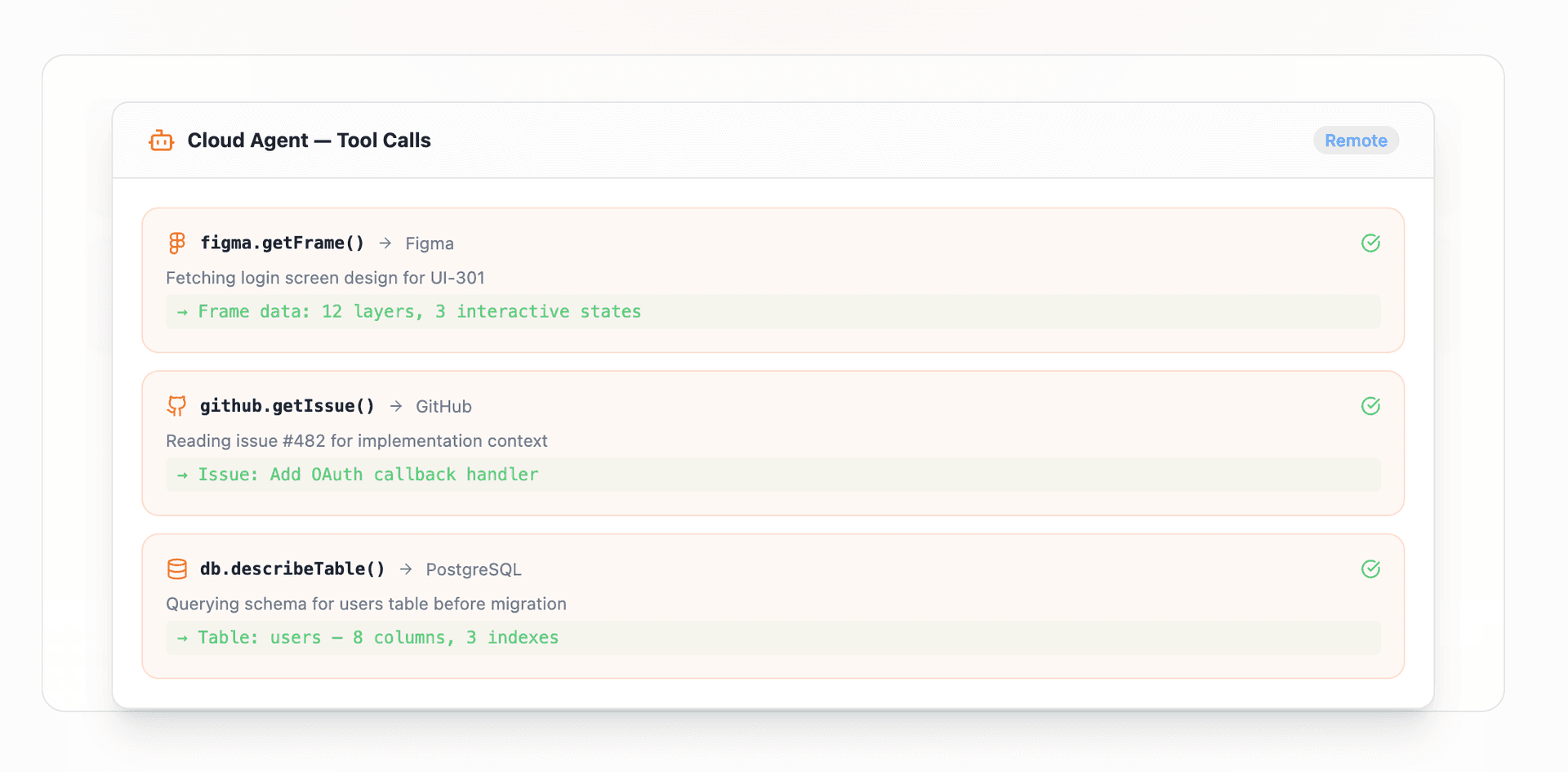
Task: Toggle the completed state on the GitHub card
Action: click(1370, 406)
